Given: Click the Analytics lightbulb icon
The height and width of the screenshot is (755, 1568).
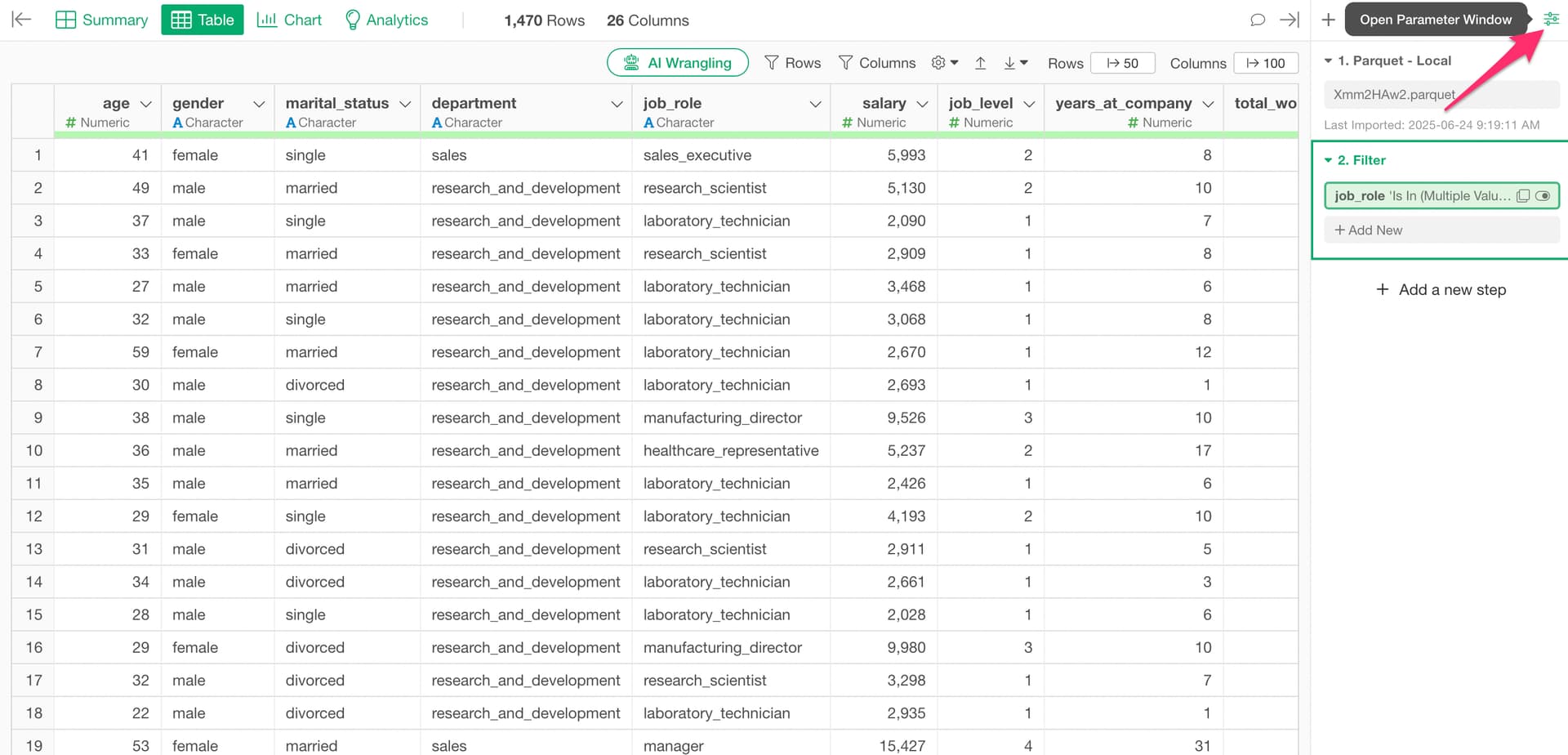Looking at the screenshot, I should coord(353,20).
